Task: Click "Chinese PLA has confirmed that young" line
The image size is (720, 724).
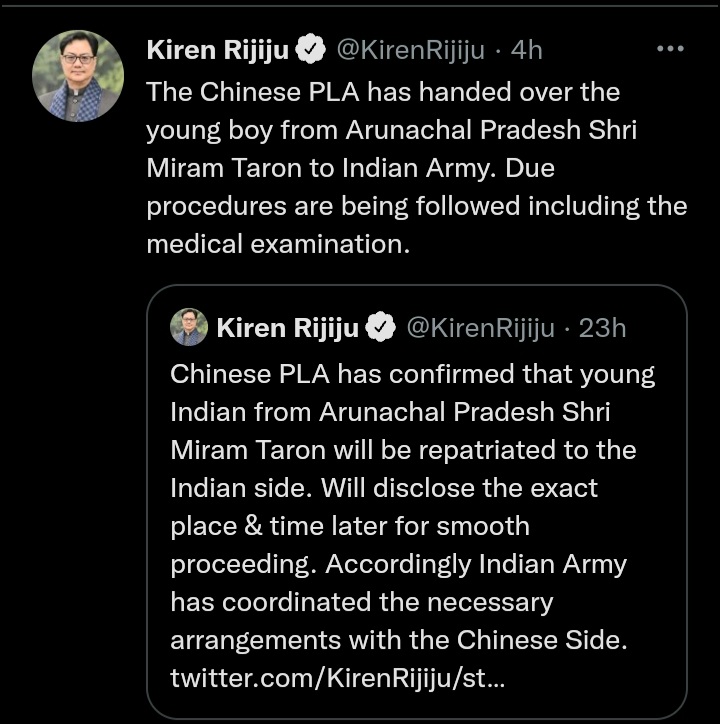Action: (413, 374)
